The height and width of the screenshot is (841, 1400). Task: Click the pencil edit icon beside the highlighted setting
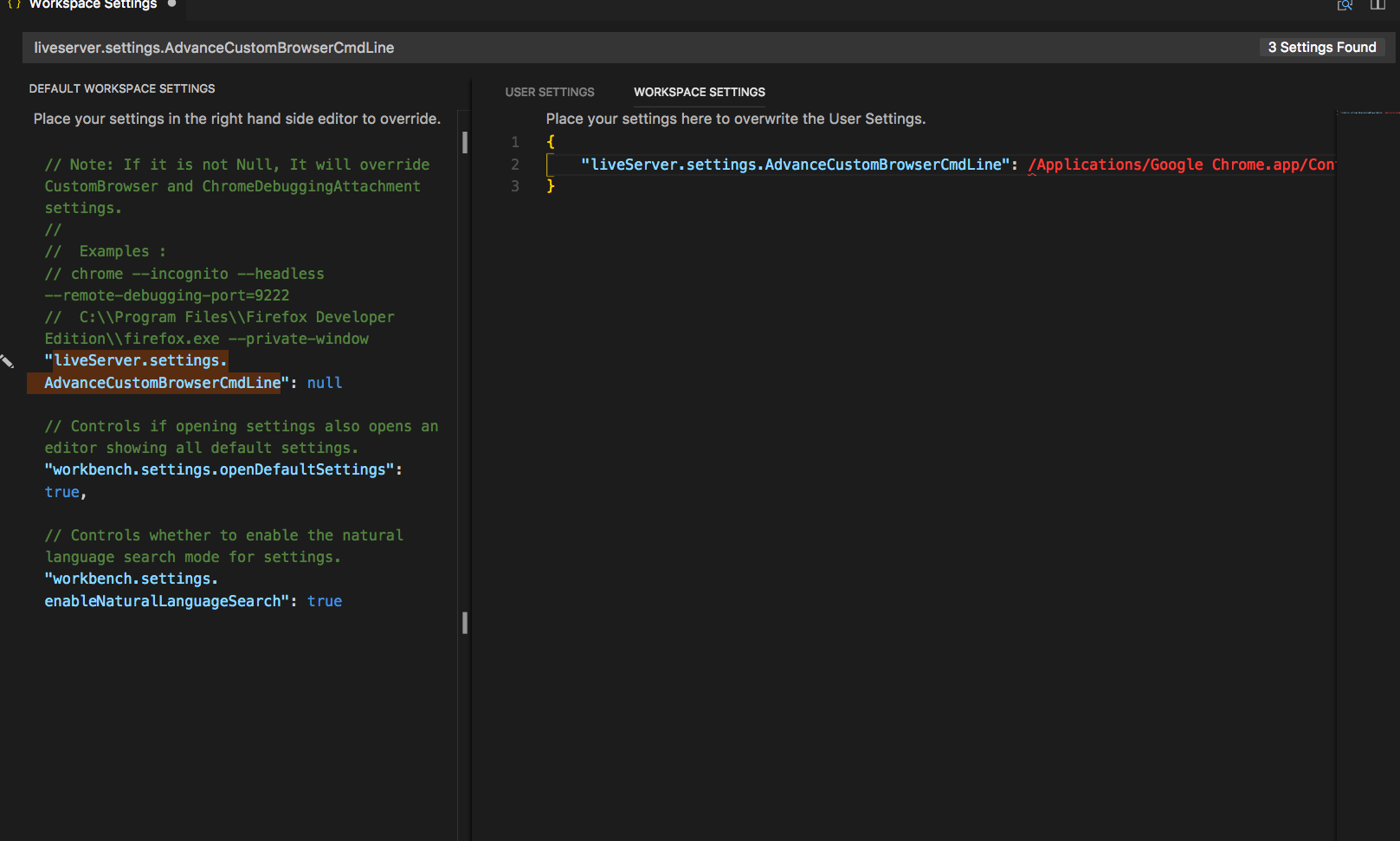point(8,362)
